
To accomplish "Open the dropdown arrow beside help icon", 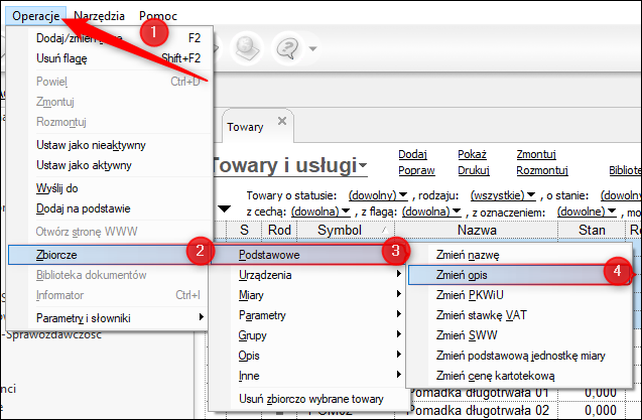I will pos(313,49).
